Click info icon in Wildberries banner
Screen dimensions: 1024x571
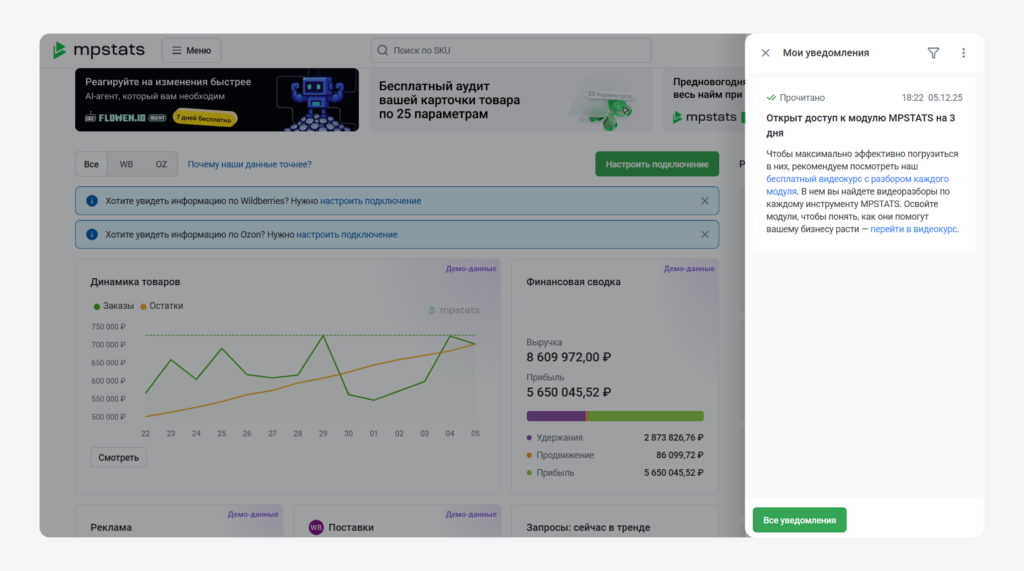(x=92, y=201)
